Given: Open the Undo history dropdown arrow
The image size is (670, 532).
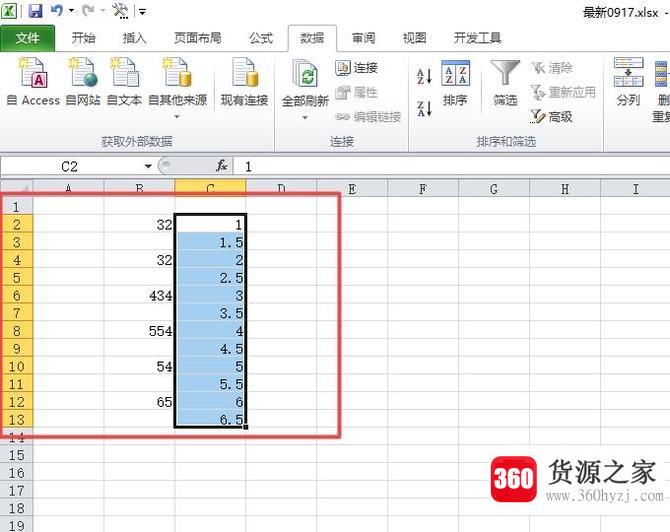Looking at the screenshot, I should pos(71,10).
